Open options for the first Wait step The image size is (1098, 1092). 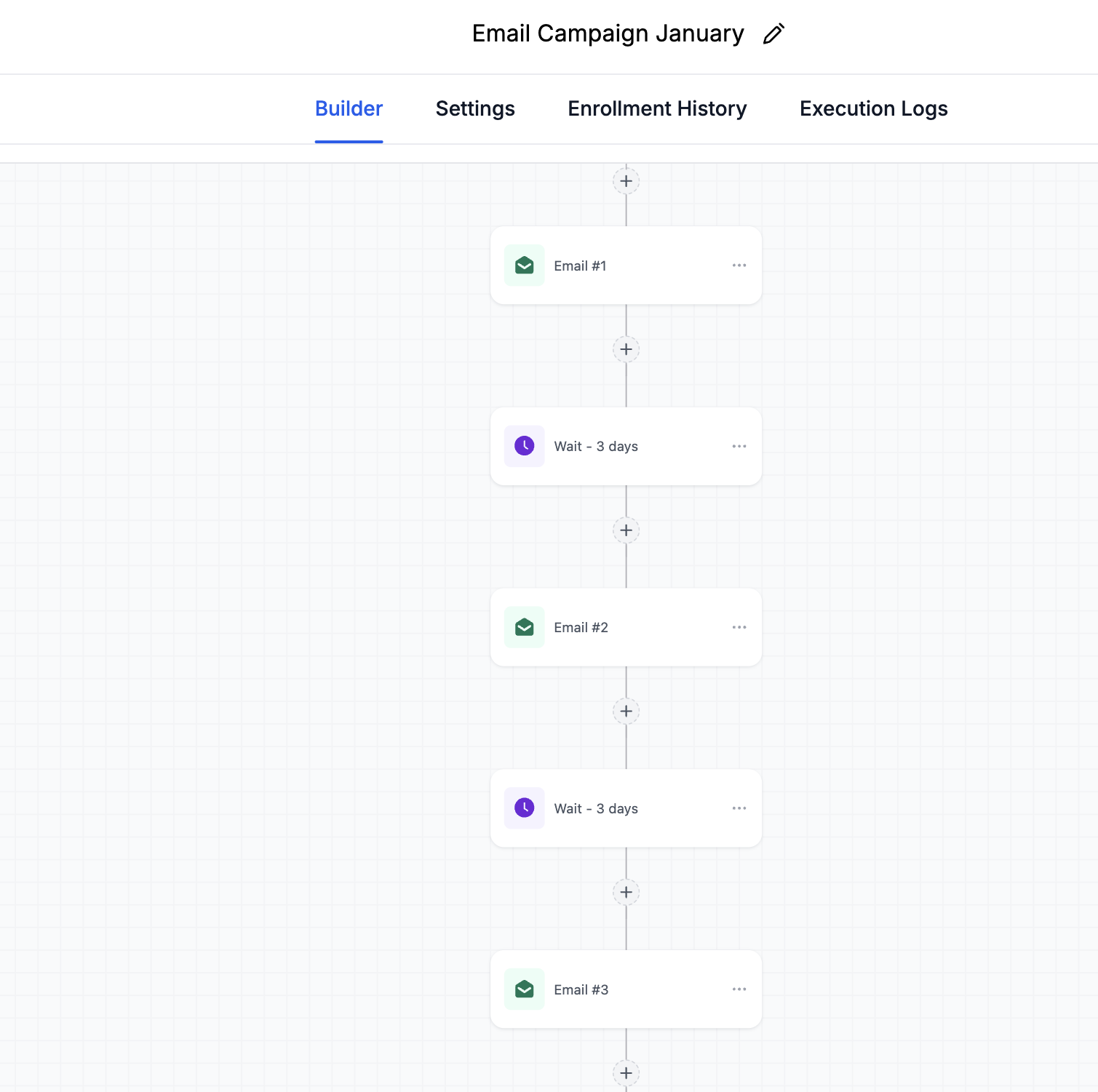739,446
